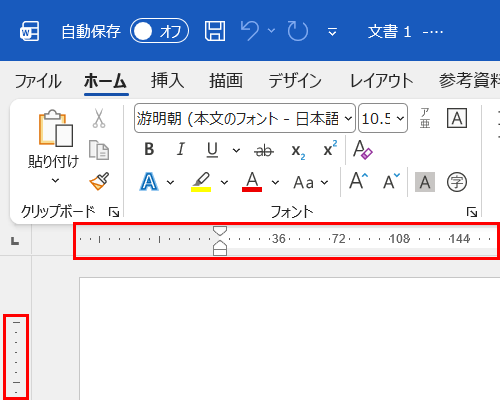
Task: Click the Save floppy disk icon
Action: pyautogui.click(x=215, y=31)
